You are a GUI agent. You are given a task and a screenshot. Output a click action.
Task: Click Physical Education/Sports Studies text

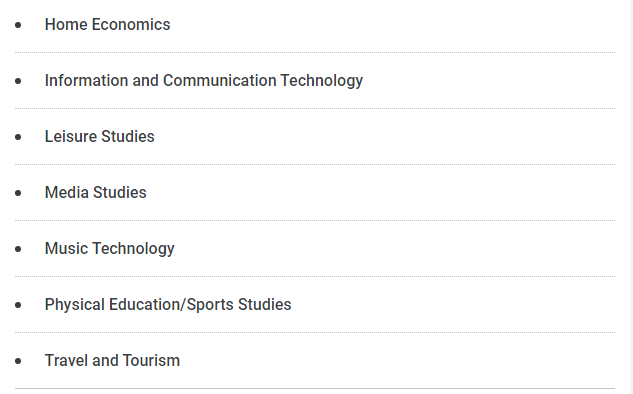click(x=168, y=305)
